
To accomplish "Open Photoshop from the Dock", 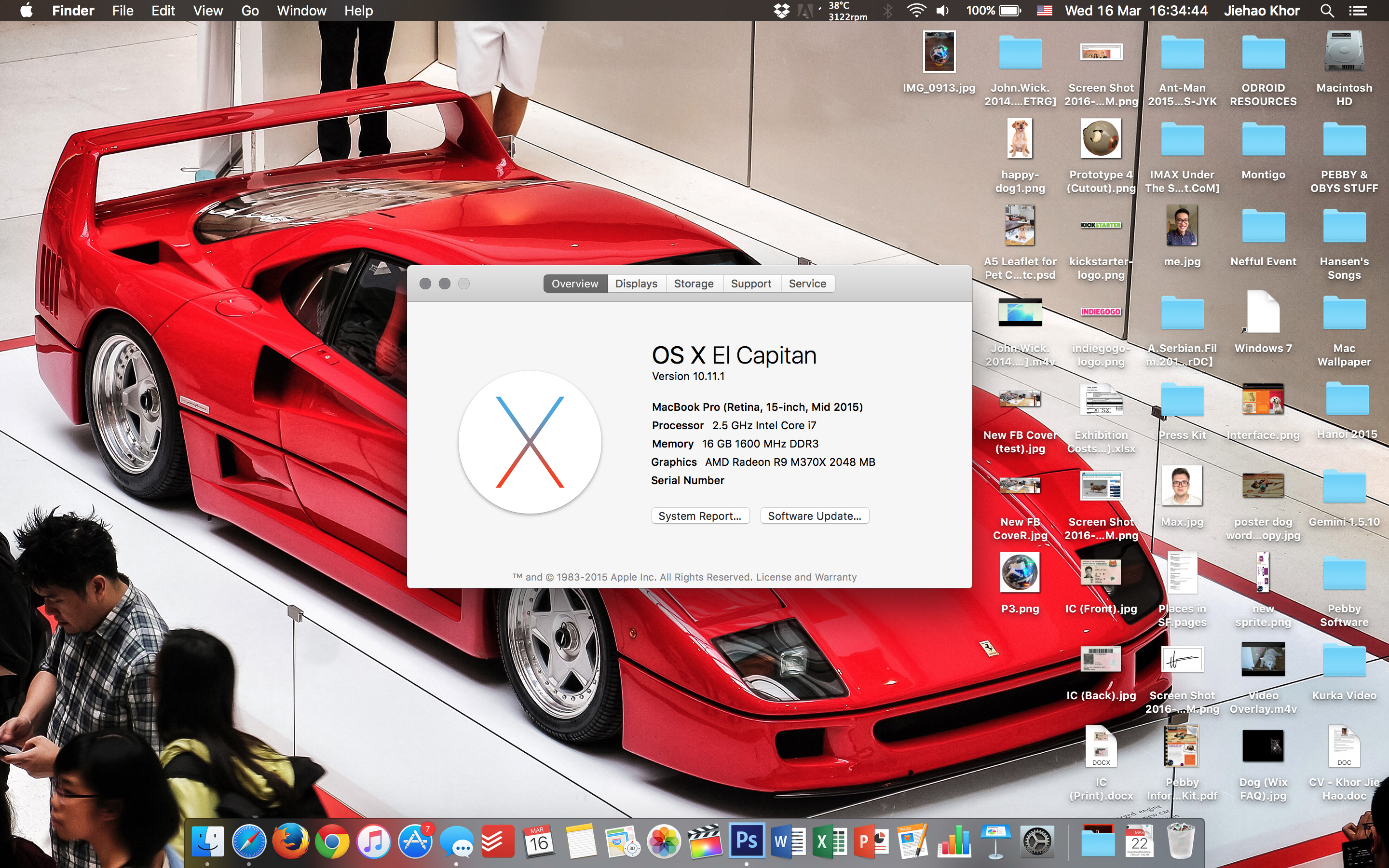I will (x=746, y=841).
